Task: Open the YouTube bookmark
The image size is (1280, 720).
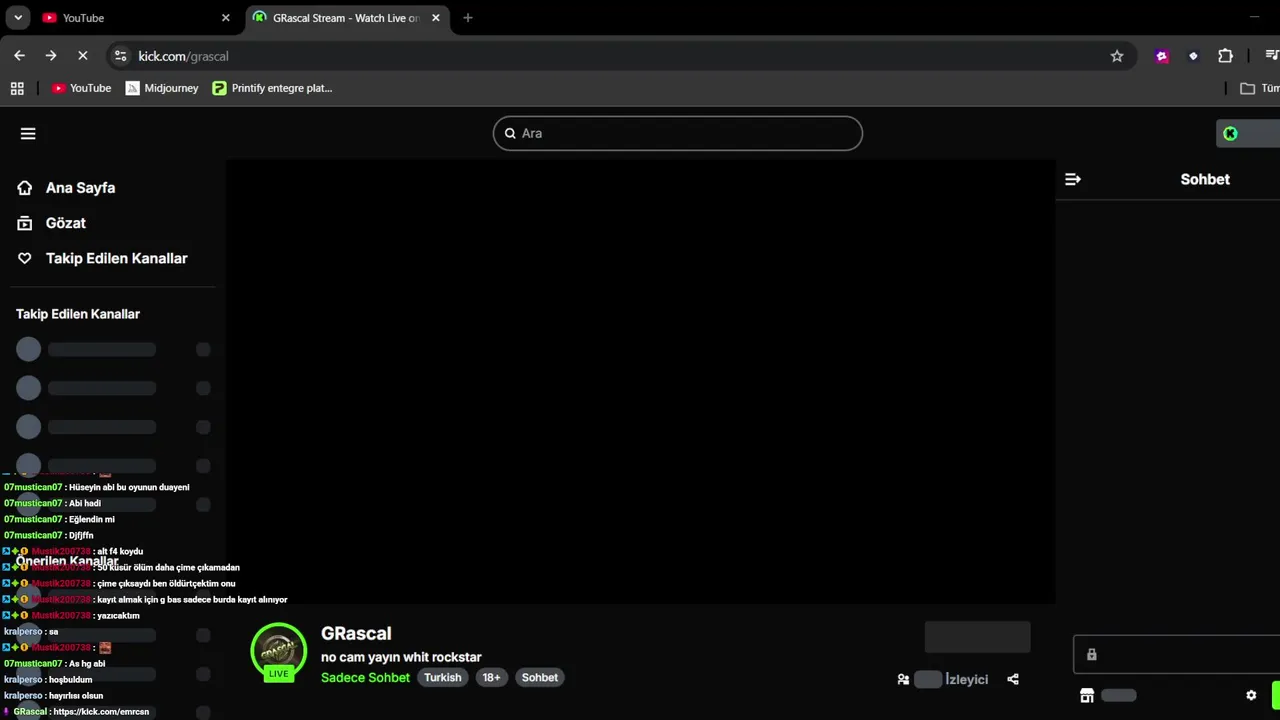Action: pos(81,88)
